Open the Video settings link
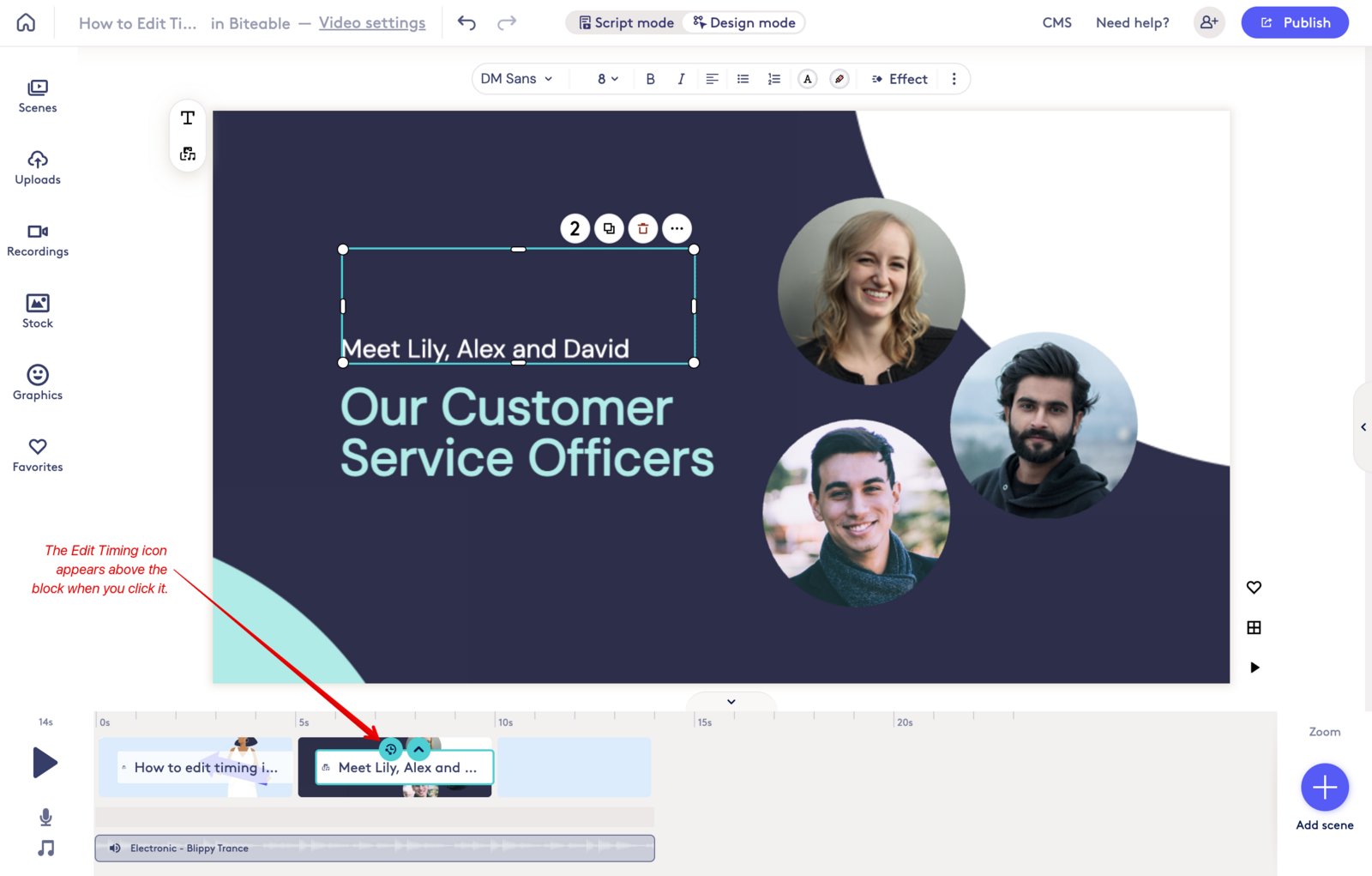 (x=372, y=23)
